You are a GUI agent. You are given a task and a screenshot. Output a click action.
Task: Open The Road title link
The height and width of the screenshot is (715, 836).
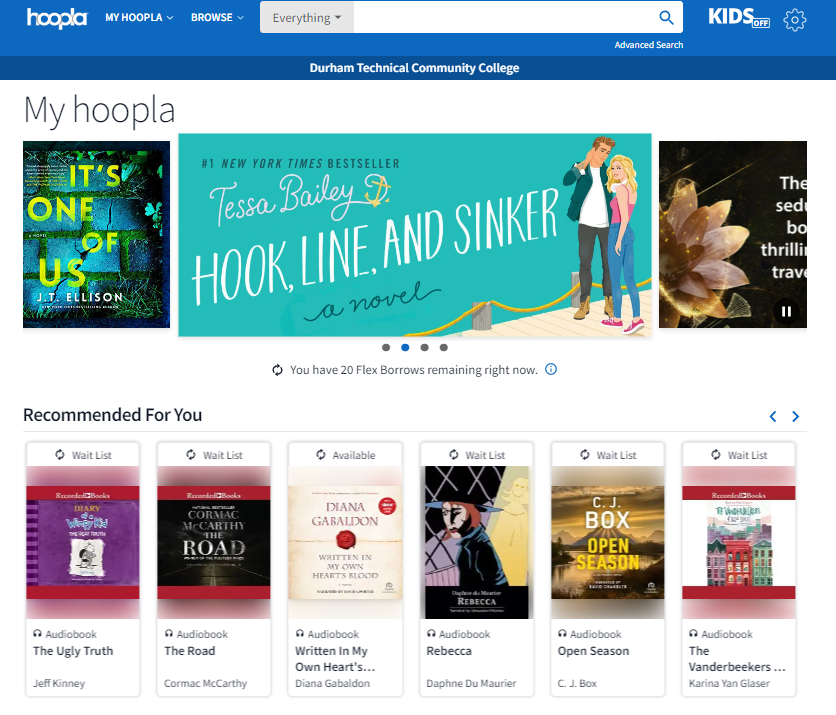click(190, 651)
